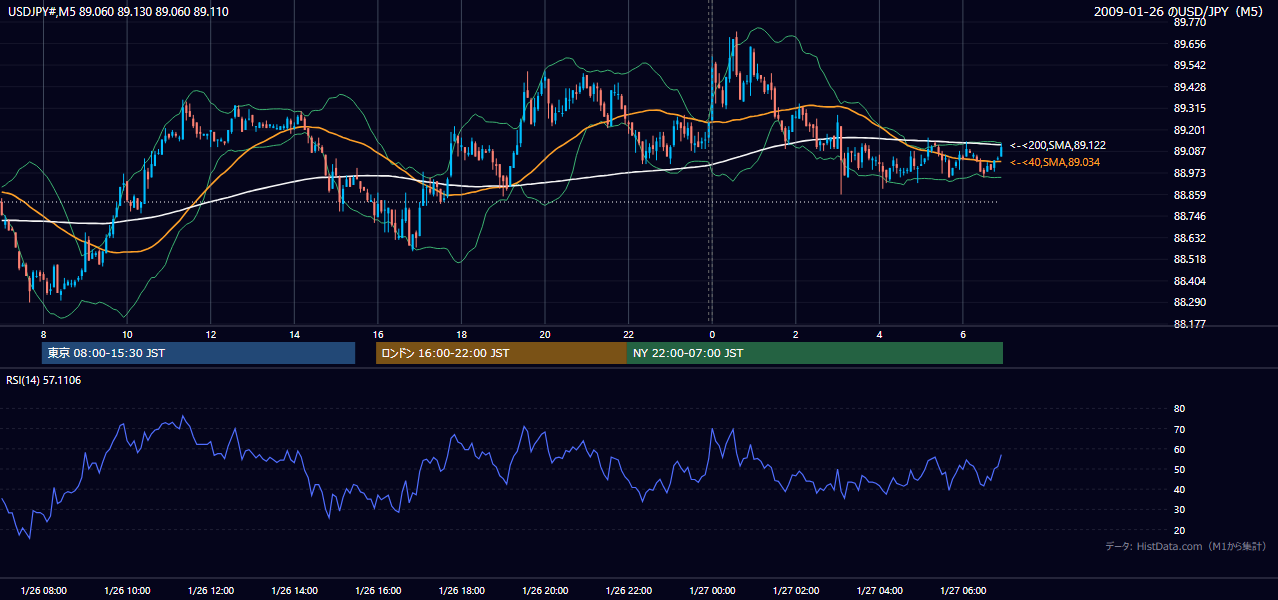Click hour tick 12 under price chart

[x=210, y=334]
